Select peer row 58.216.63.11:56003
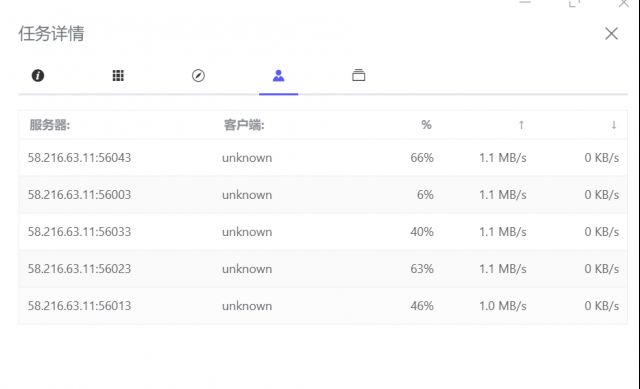 coord(323,195)
